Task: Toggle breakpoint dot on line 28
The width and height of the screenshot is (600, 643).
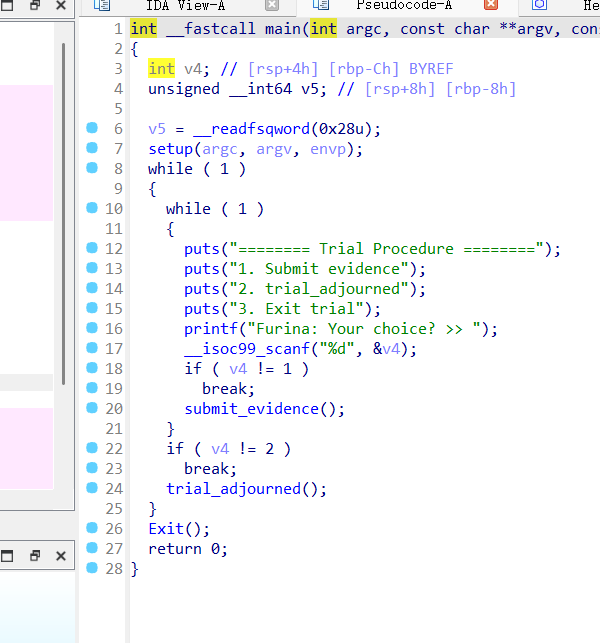Action: (92, 568)
